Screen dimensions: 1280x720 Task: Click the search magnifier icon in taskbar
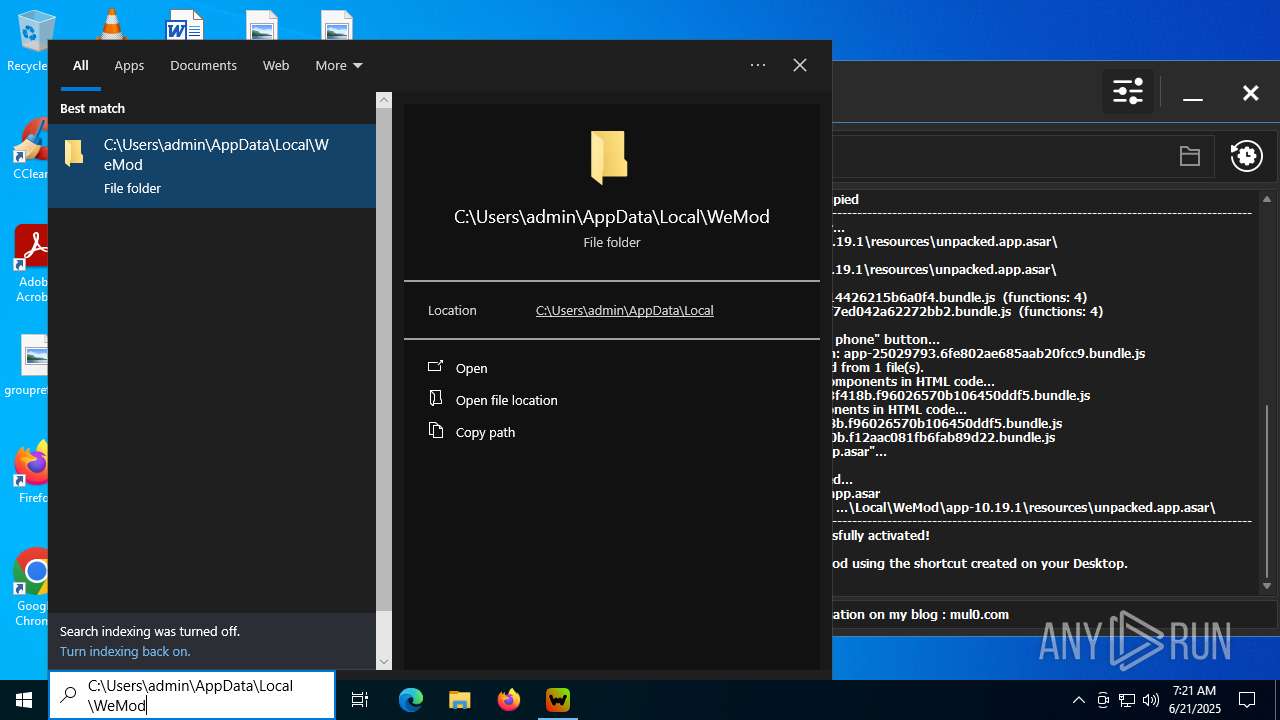68,695
